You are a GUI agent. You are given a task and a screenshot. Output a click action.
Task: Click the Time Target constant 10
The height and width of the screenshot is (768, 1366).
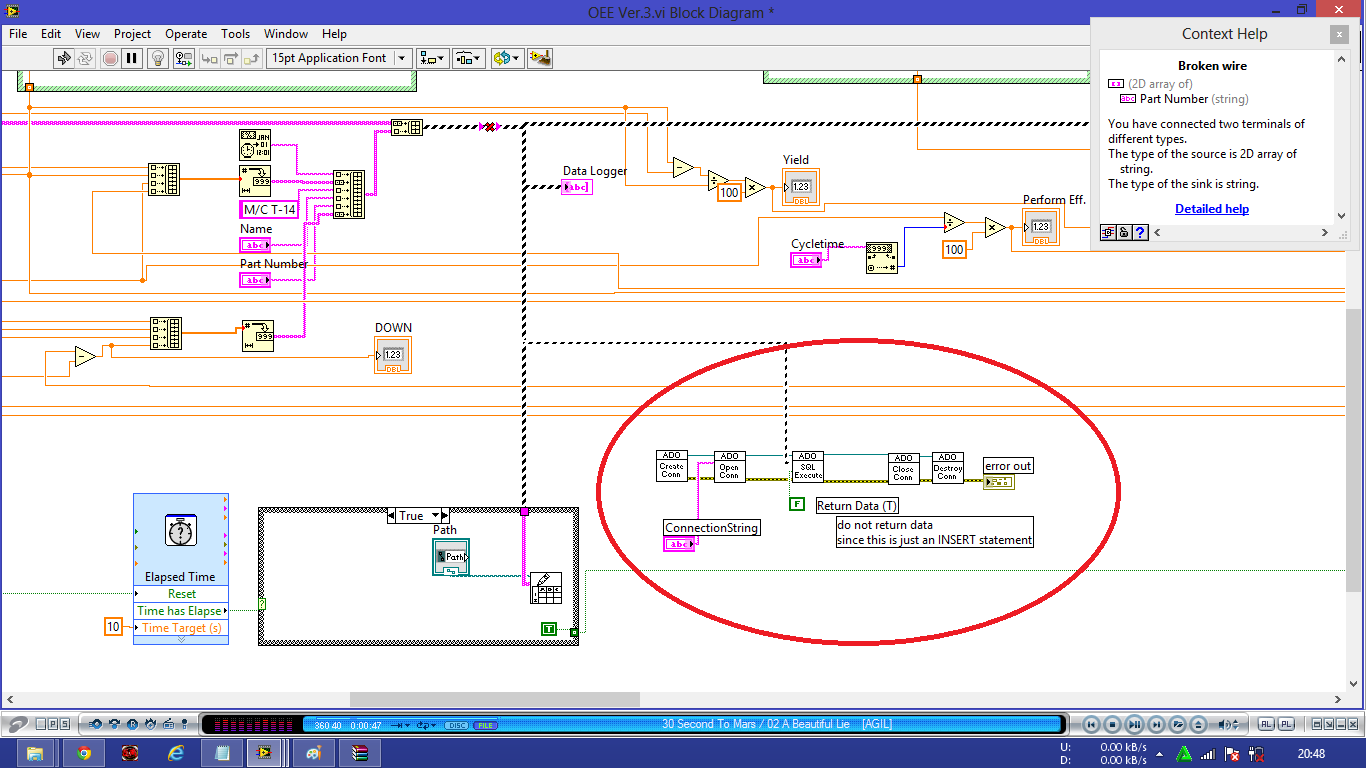113,627
